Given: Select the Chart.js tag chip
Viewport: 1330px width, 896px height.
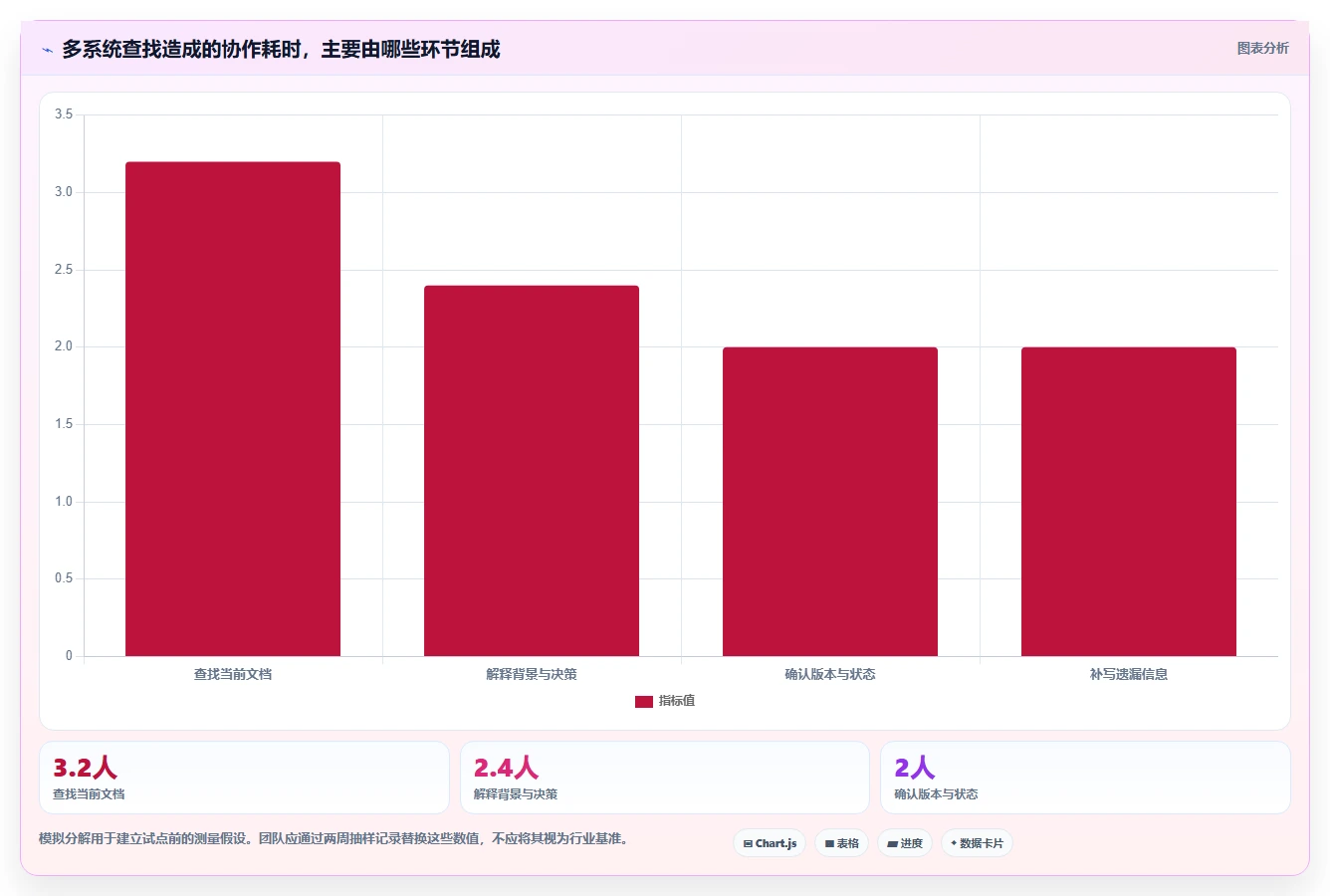Looking at the screenshot, I should click(x=770, y=843).
